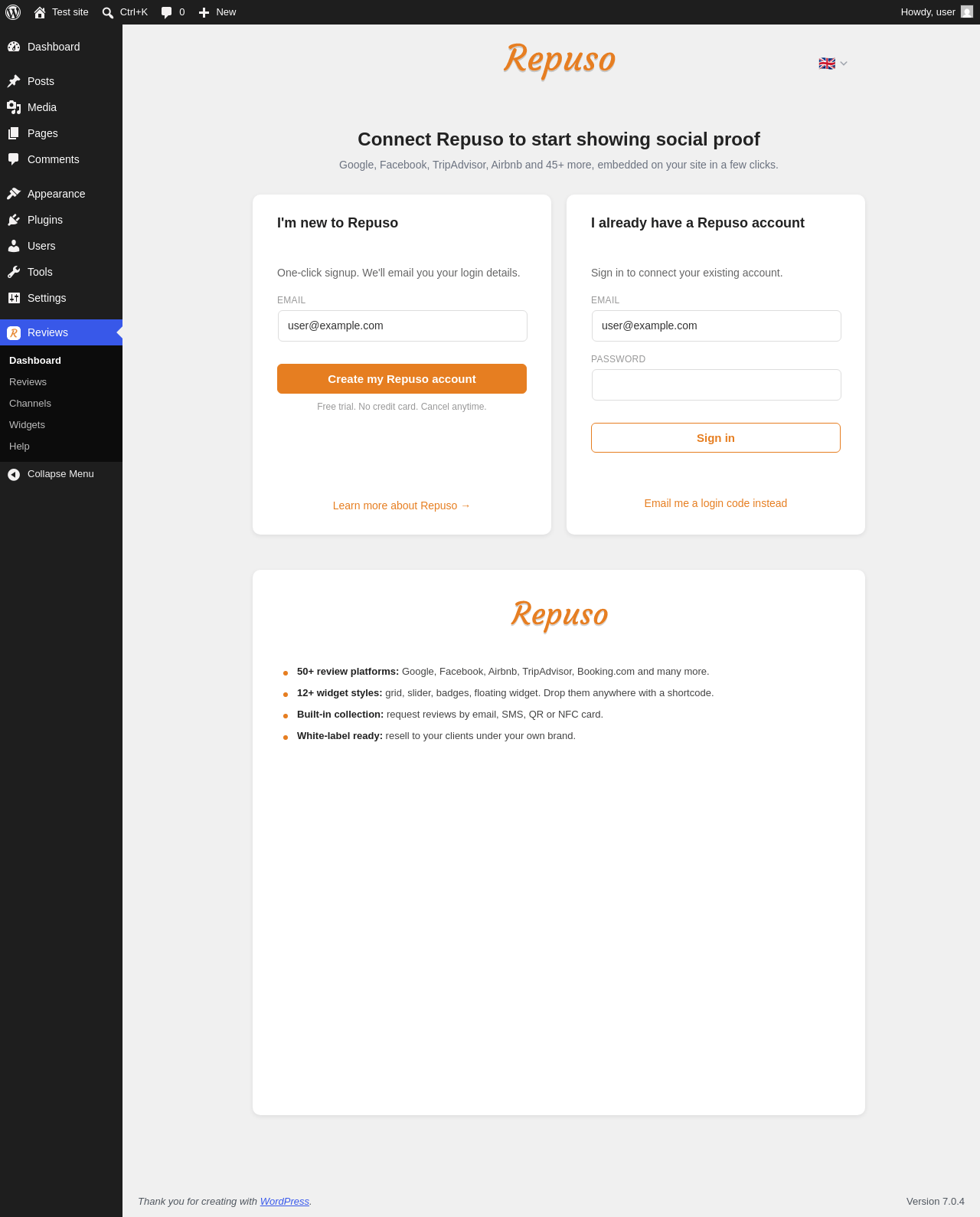Click the plus icon beside New
980x1217 pixels.
pyautogui.click(x=204, y=12)
